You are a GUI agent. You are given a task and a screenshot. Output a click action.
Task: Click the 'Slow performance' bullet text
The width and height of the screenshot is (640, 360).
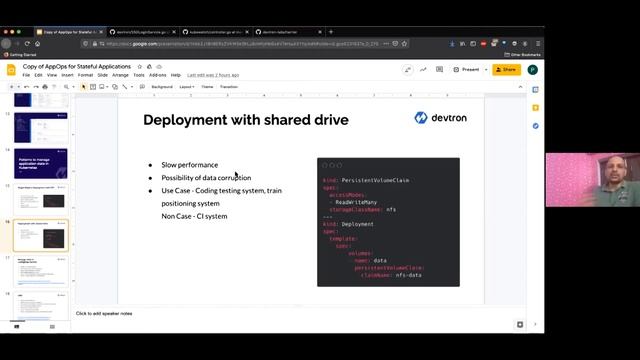tap(189, 165)
